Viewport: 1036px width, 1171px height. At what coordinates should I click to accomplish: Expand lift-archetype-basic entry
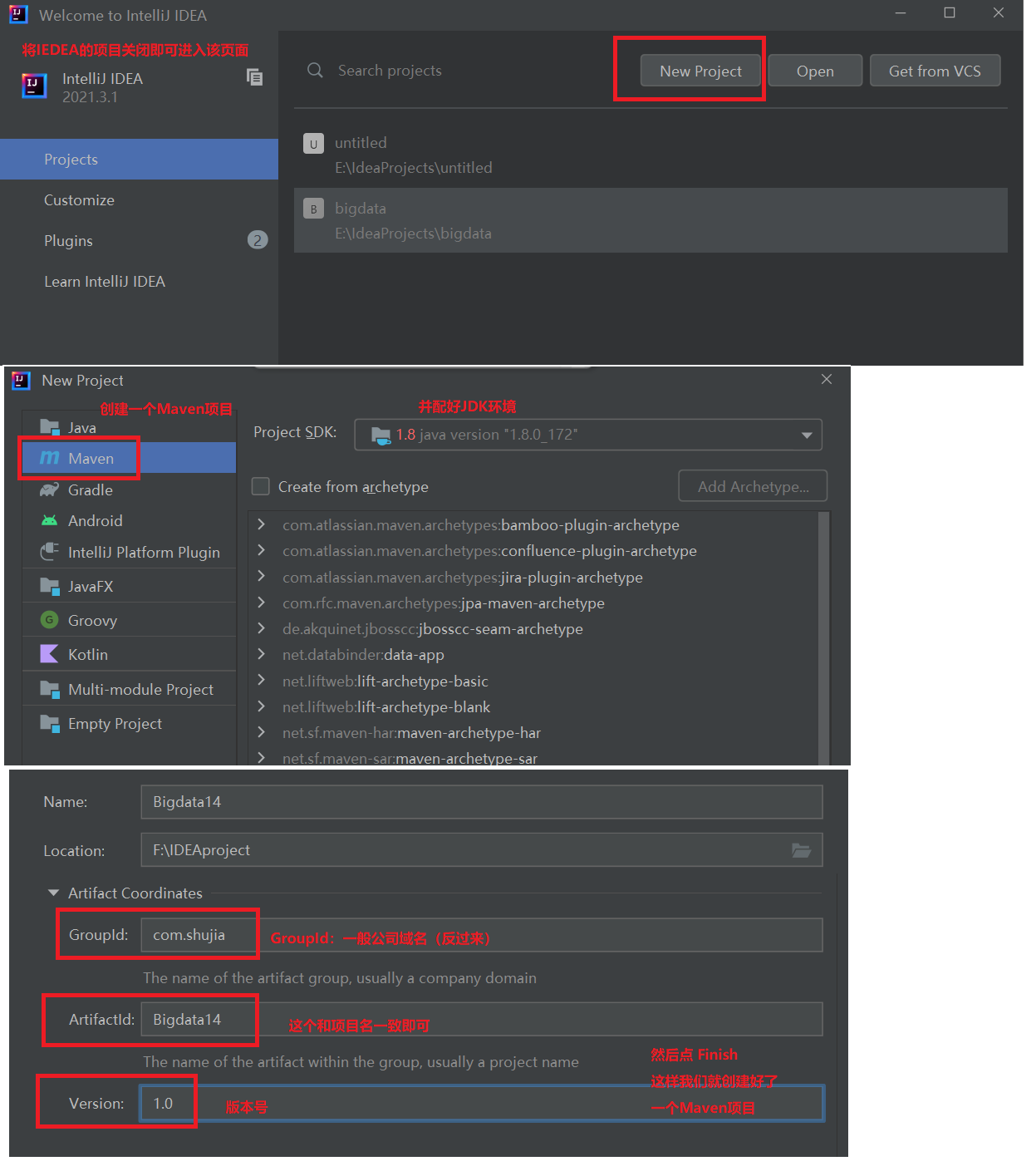click(262, 680)
